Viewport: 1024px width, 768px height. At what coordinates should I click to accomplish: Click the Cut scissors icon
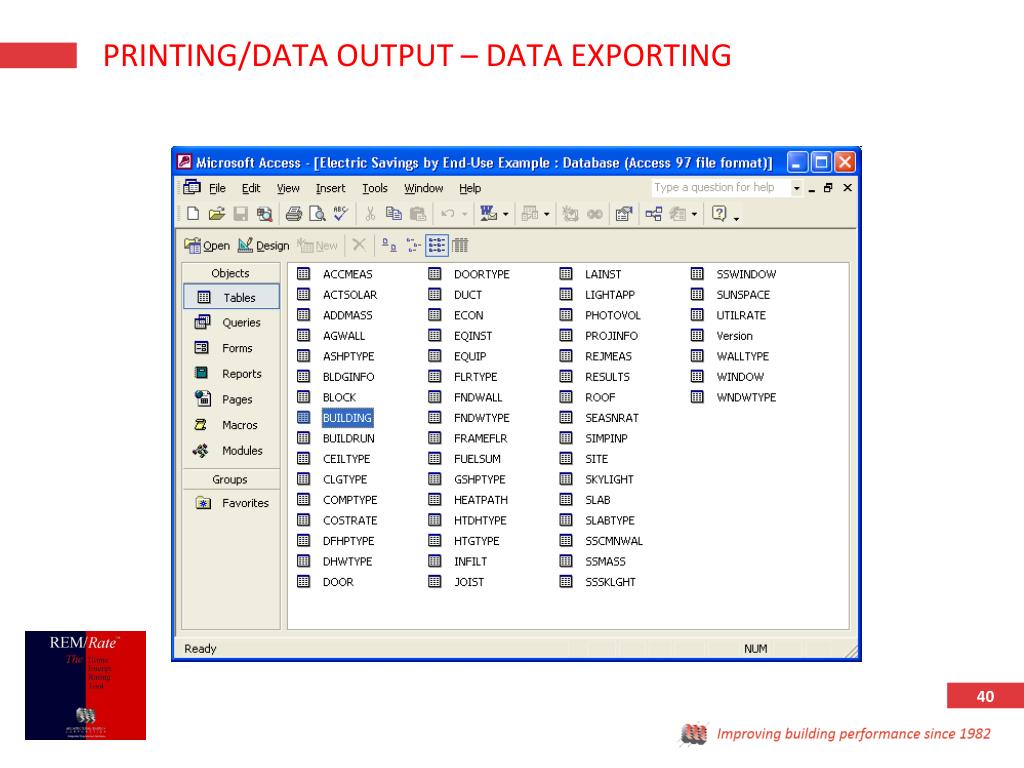pos(370,214)
